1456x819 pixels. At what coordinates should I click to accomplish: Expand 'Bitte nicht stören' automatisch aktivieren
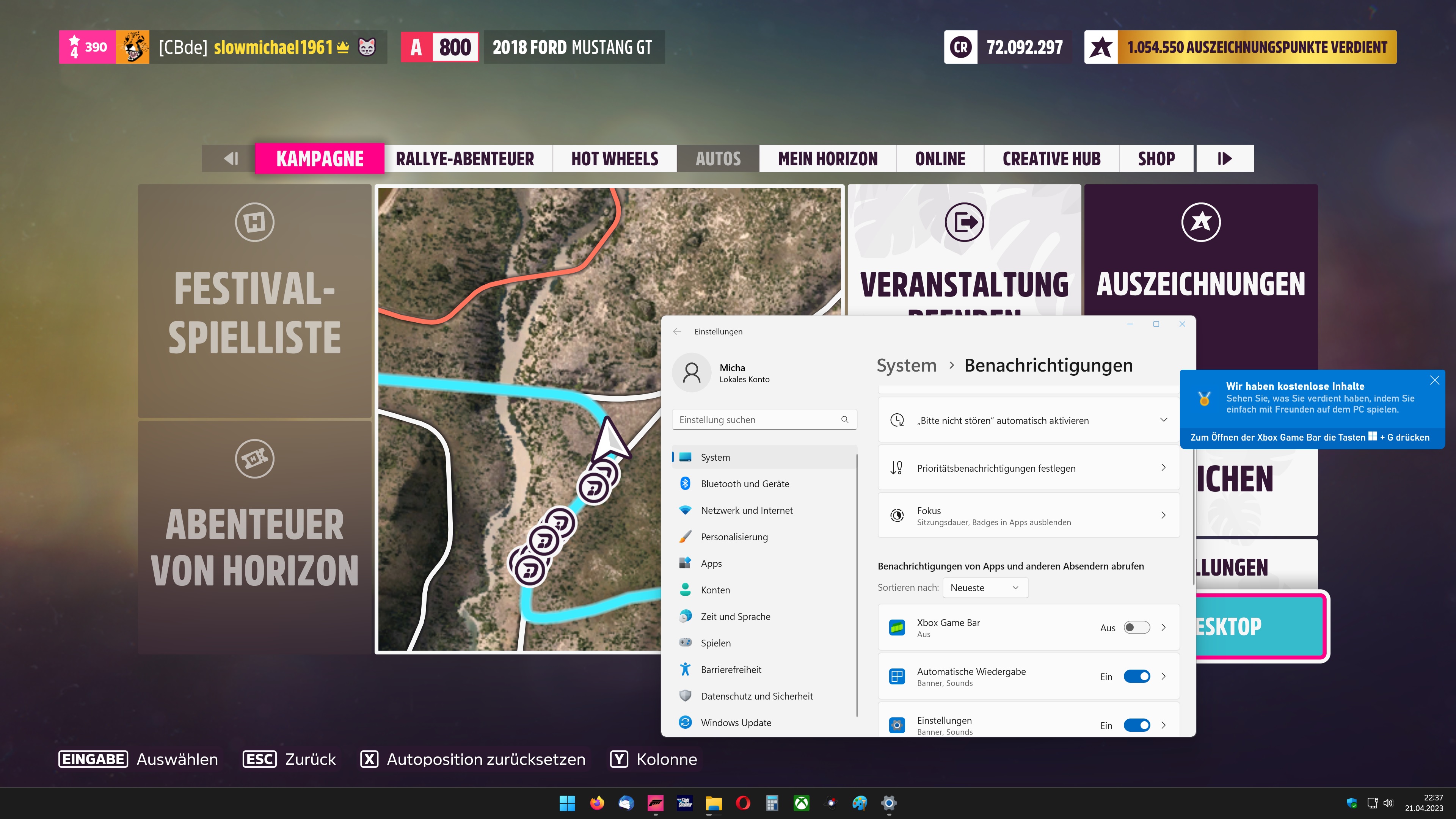point(1163,420)
